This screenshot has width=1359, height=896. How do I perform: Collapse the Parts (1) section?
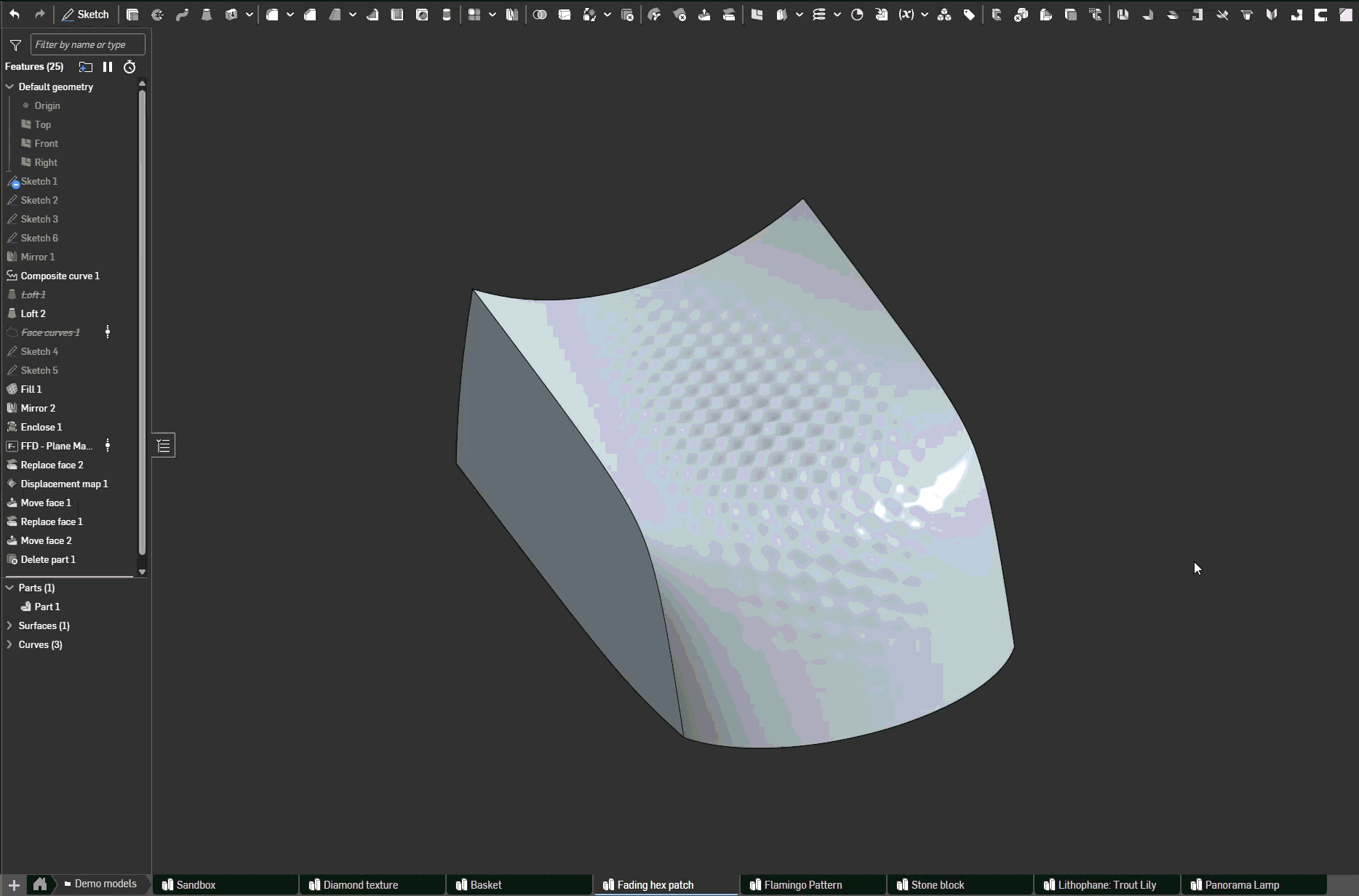tap(9, 588)
